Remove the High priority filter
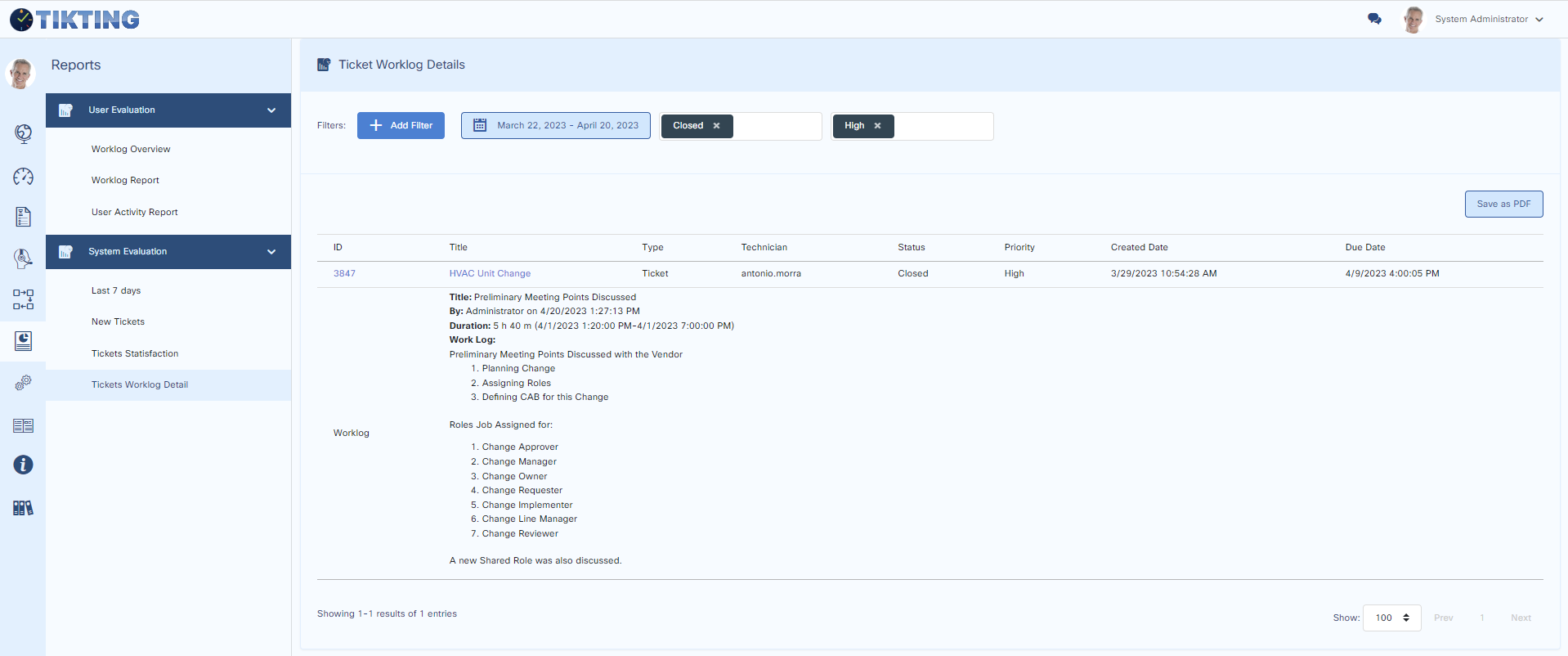This screenshot has height=656, width=1568. (x=877, y=126)
